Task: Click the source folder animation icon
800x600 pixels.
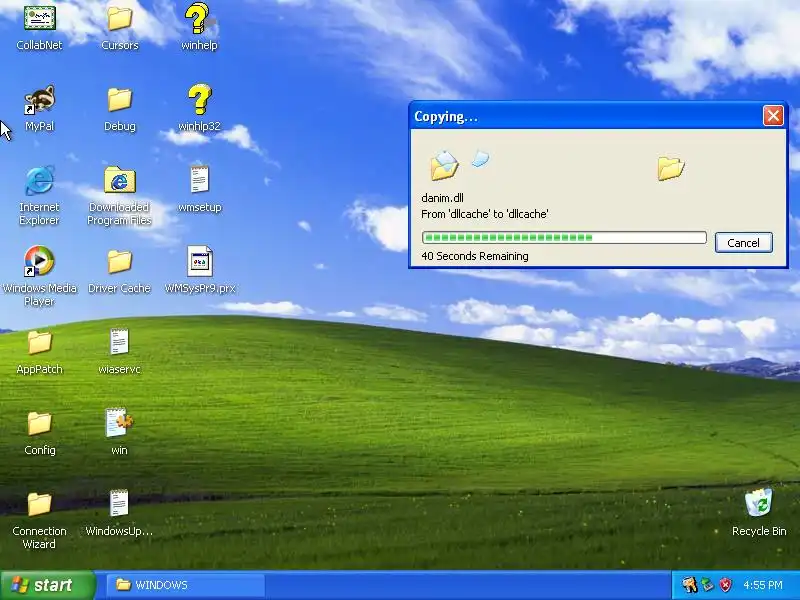Action: (444, 166)
